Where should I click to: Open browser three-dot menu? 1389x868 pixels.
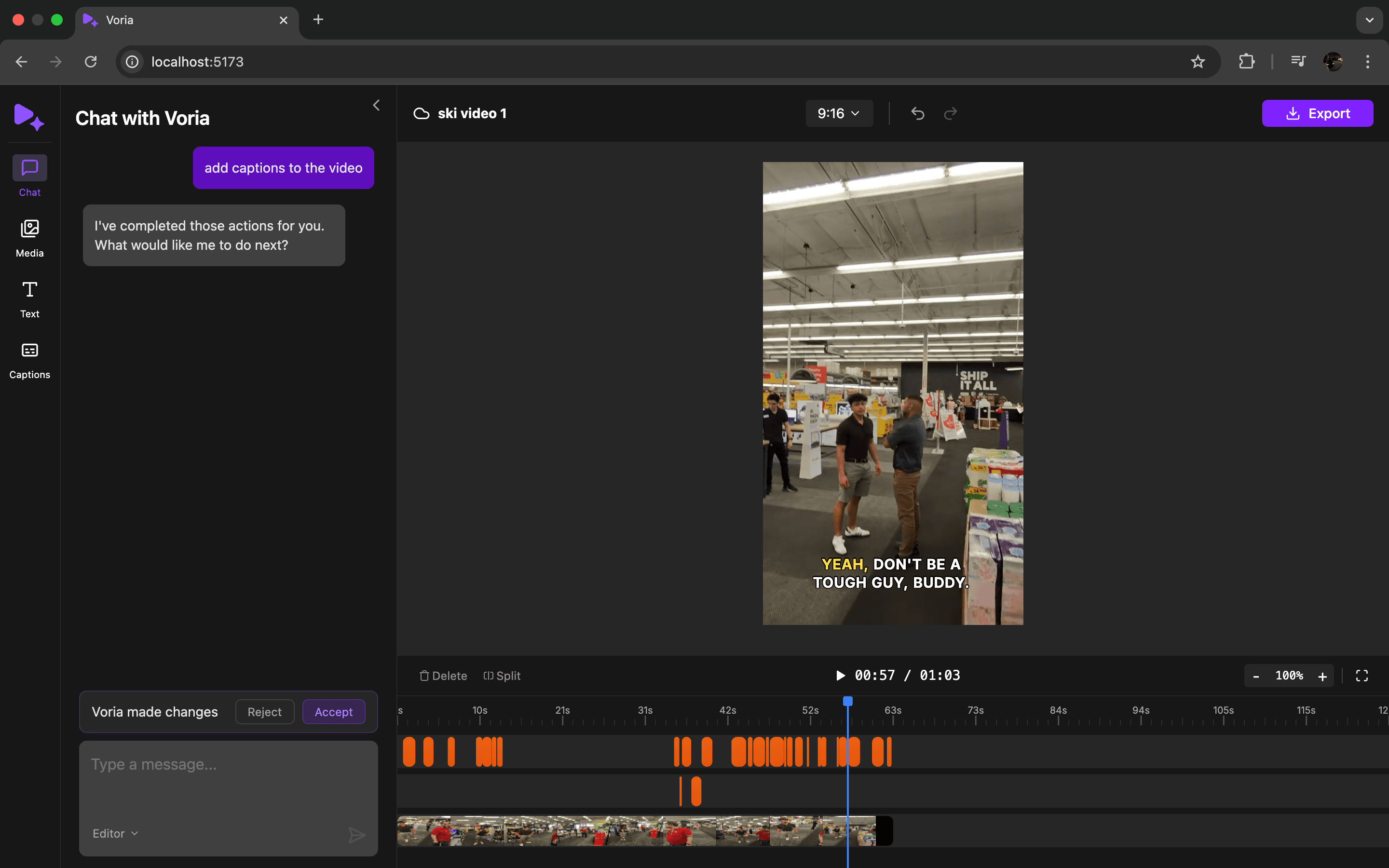pyautogui.click(x=1368, y=61)
